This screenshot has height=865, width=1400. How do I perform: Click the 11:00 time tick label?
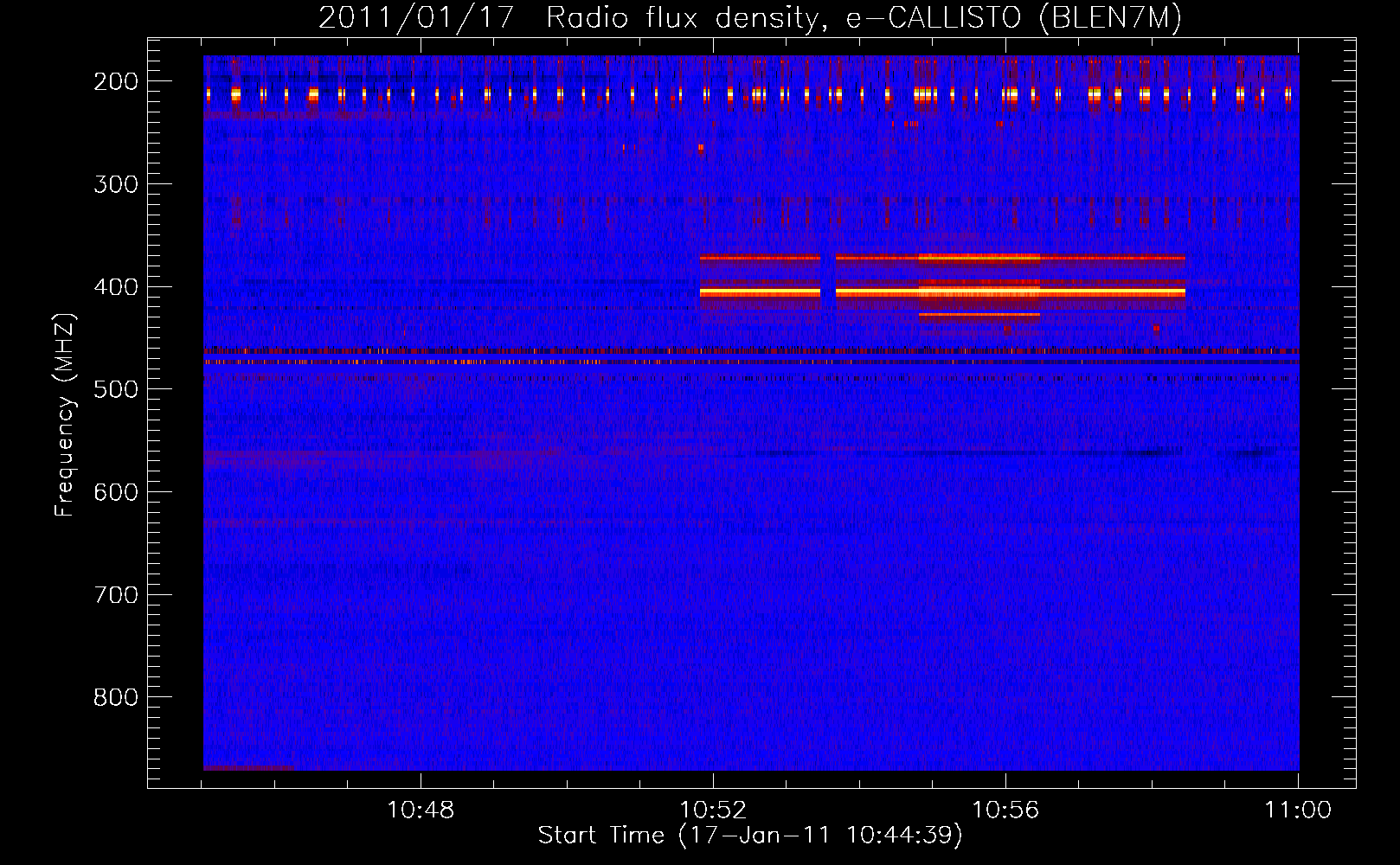pyautogui.click(x=1298, y=811)
